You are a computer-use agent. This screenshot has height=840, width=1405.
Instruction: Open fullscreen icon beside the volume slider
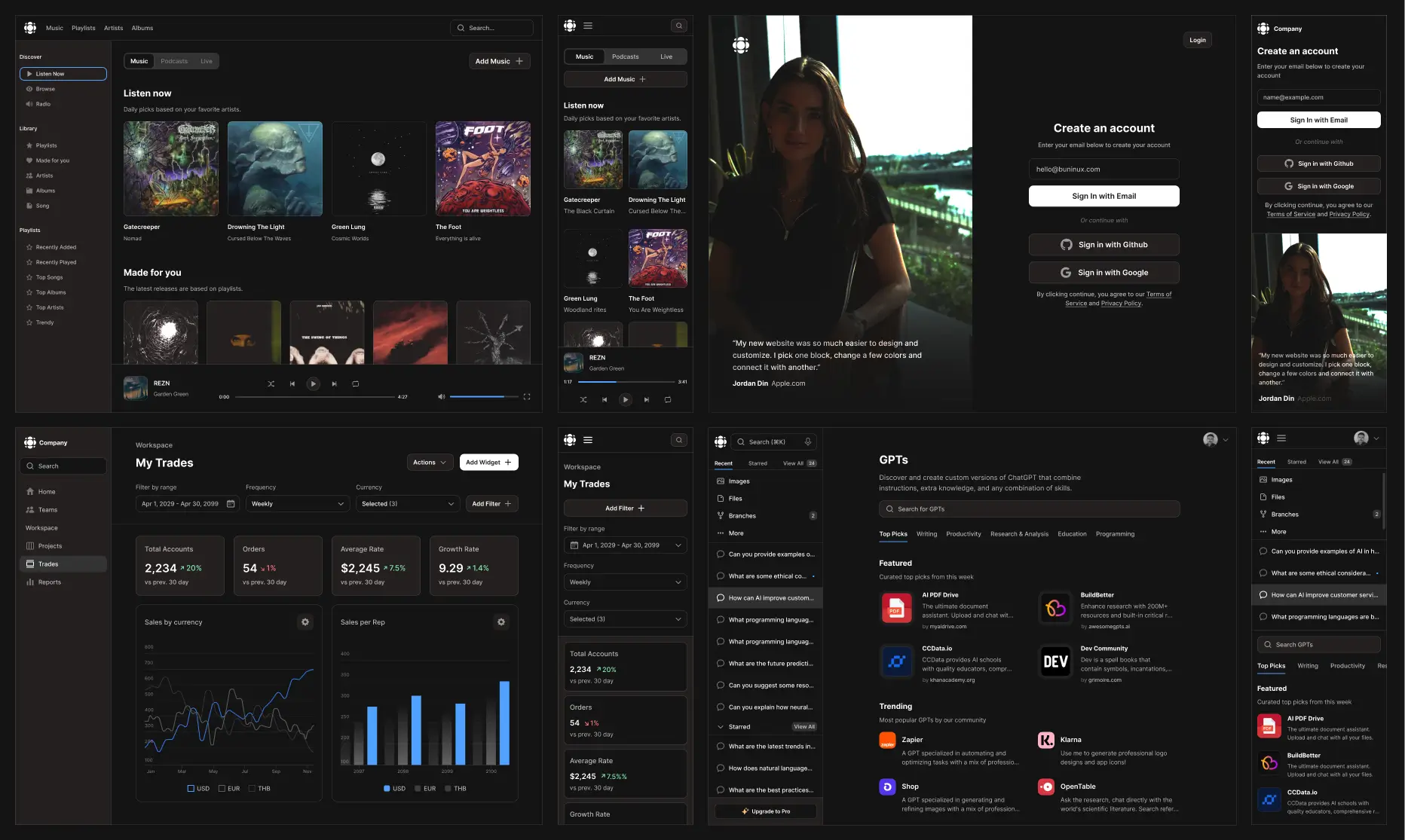coord(527,396)
